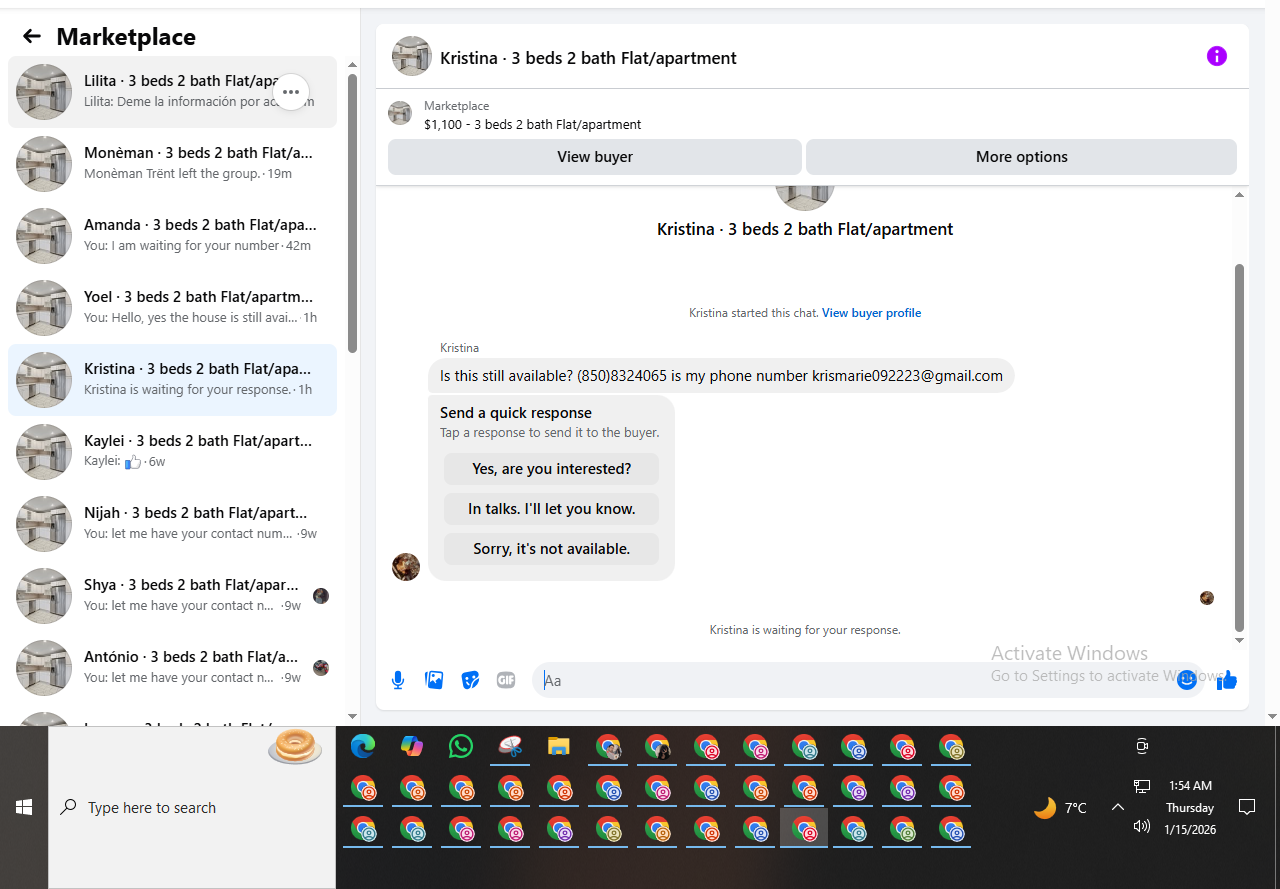Open the purple conversation information icon

[1217, 56]
